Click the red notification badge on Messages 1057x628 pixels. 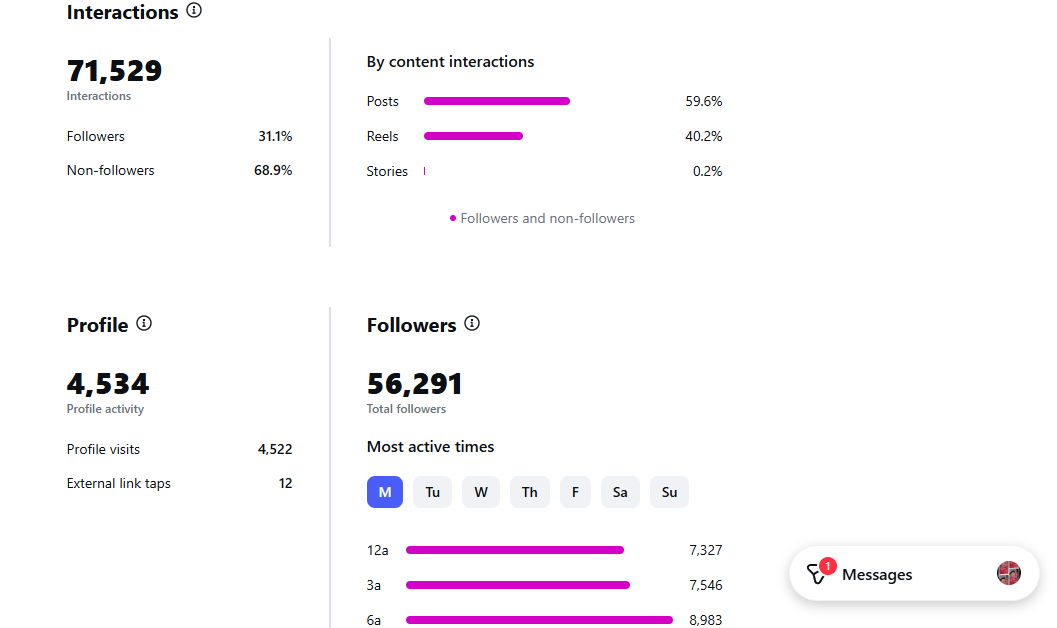coord(827,566)
